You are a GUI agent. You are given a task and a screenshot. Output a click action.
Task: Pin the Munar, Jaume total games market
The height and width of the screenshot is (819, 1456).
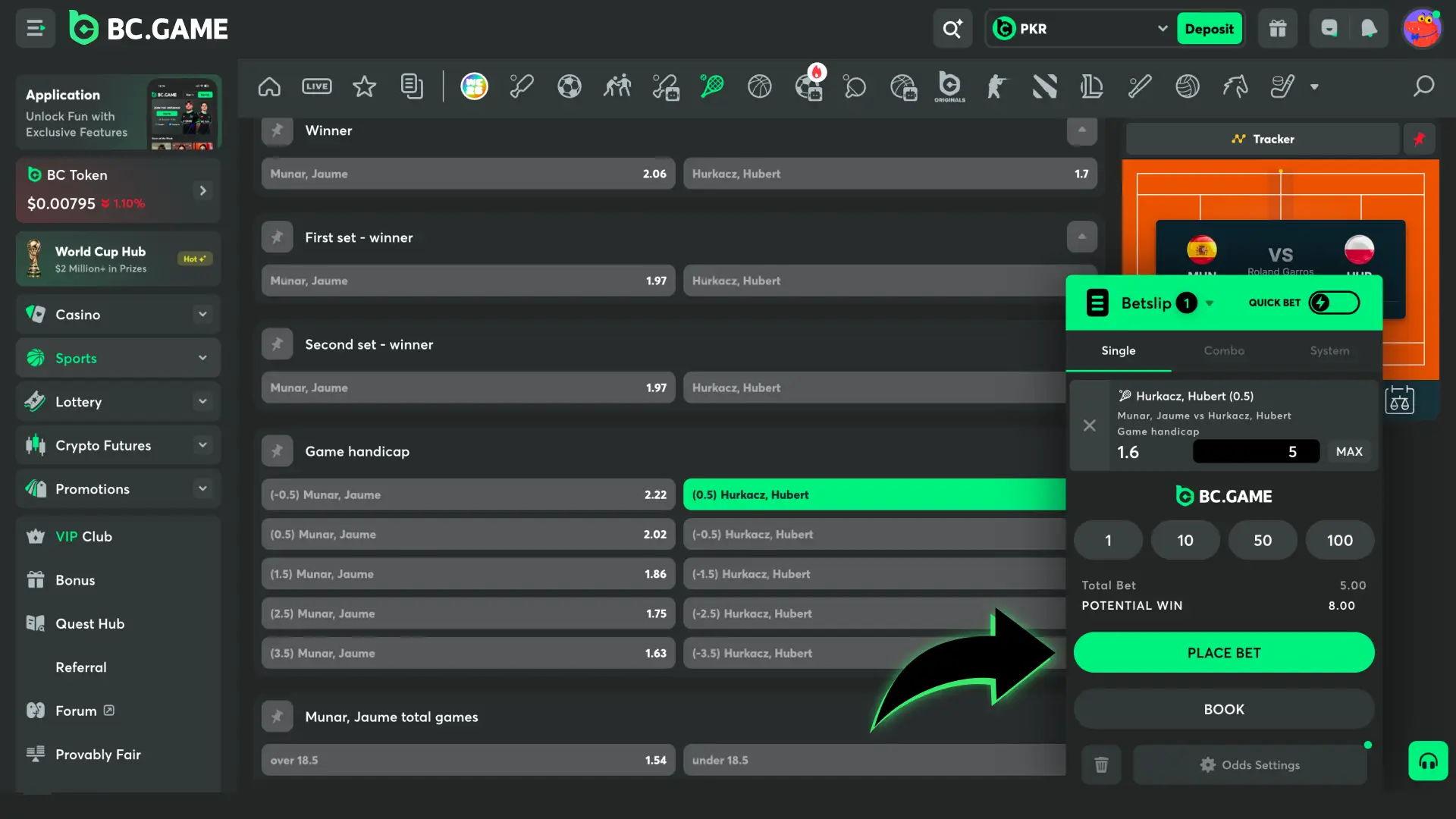click(278, 717)
